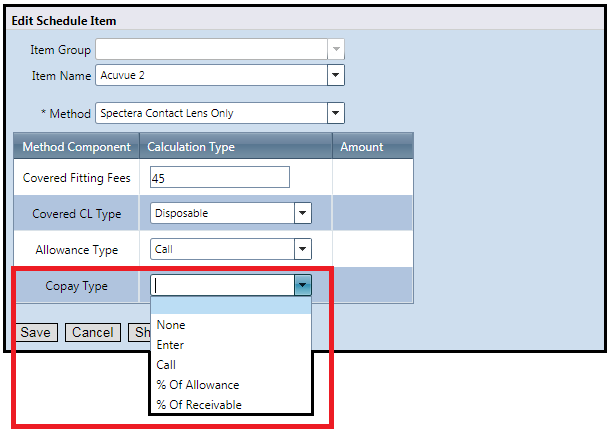Choose Enter in the Copay Type list

coord(171,345)
